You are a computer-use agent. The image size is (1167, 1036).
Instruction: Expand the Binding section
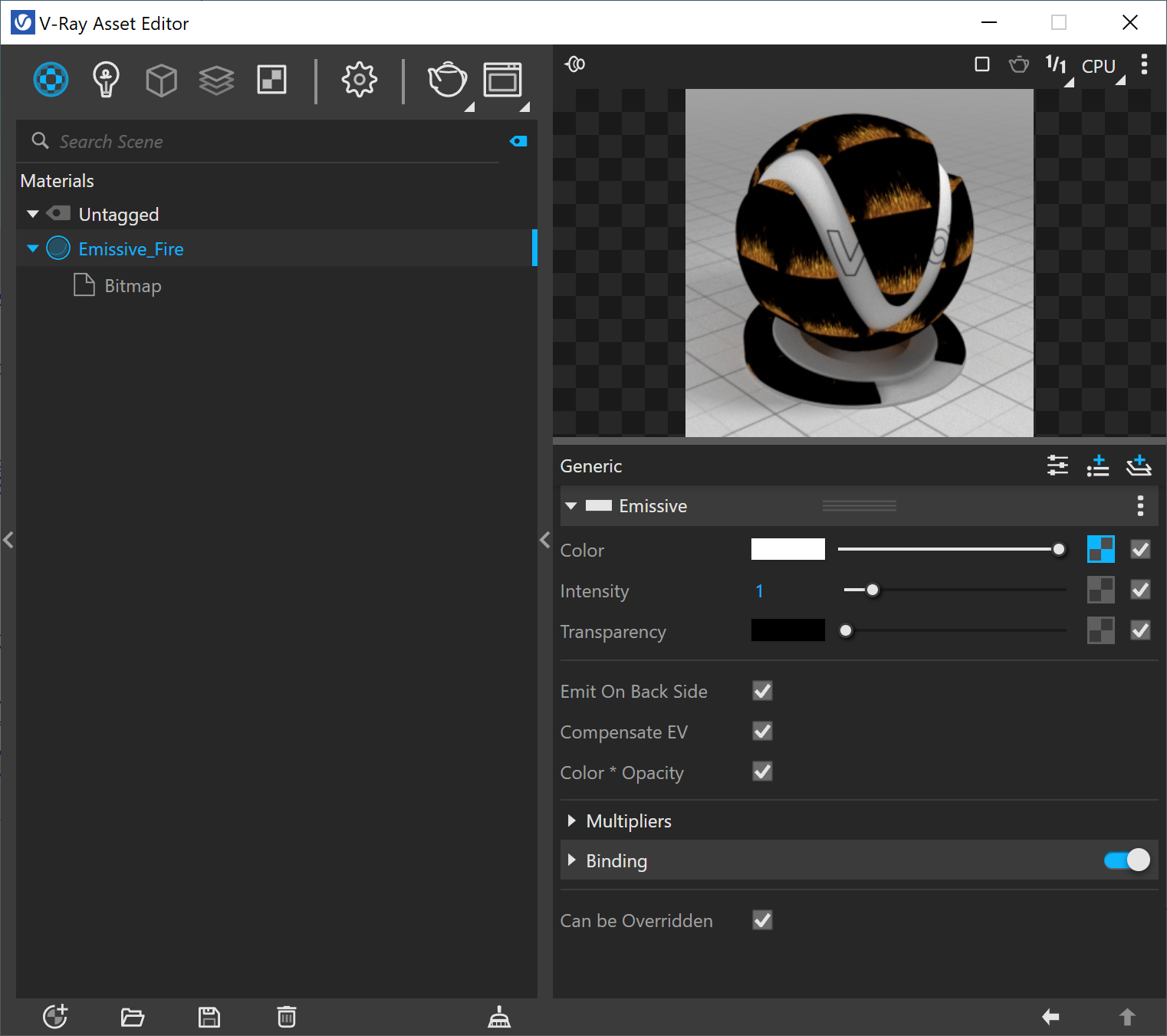coord(571,860)
